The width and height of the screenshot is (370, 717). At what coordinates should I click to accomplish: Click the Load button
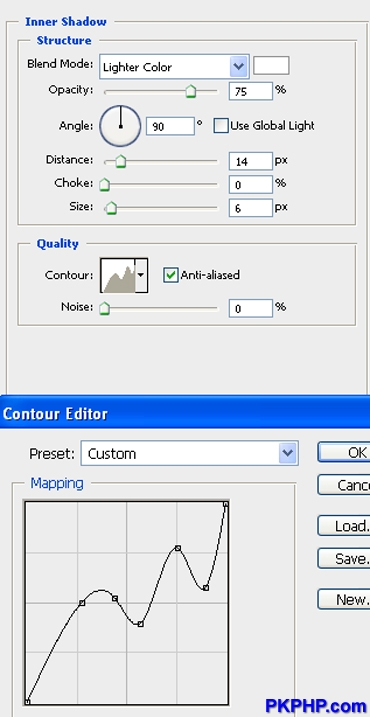344,526
